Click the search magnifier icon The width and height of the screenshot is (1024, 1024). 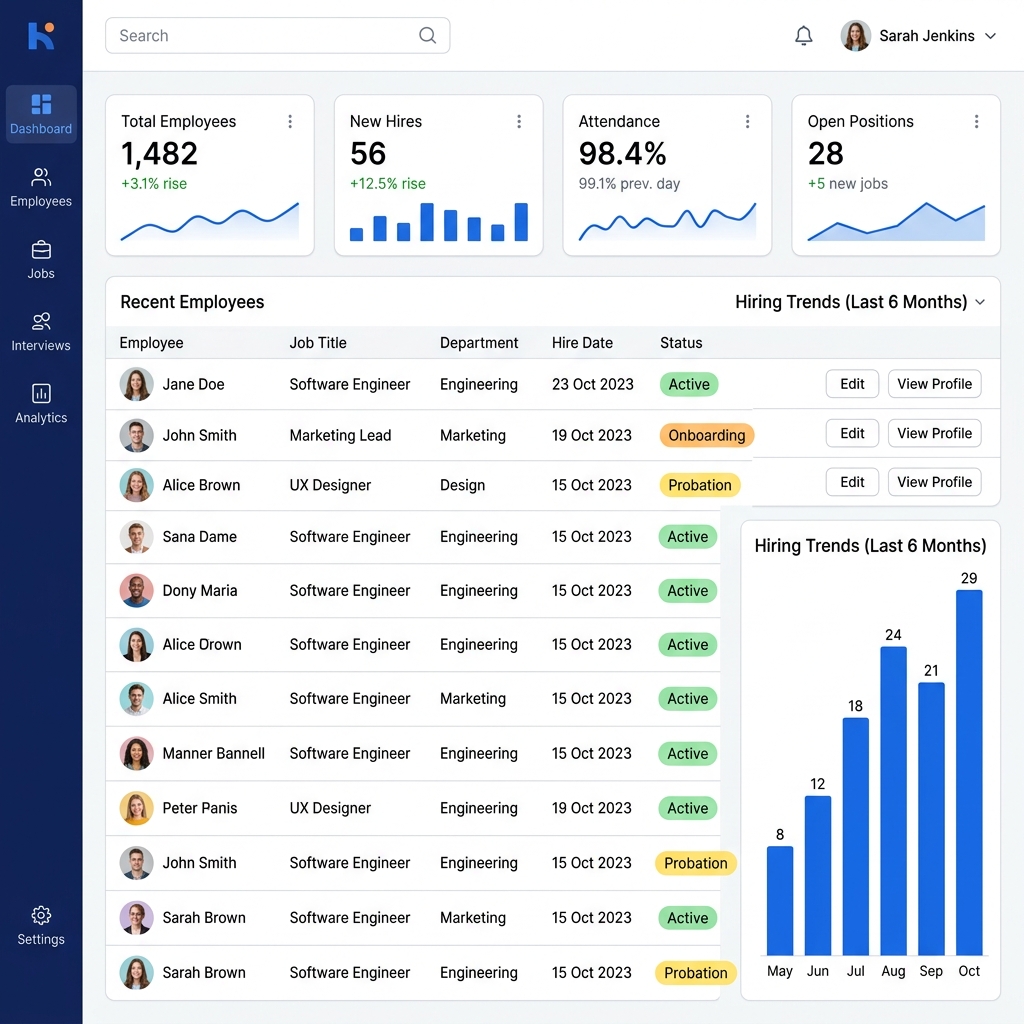427,35
